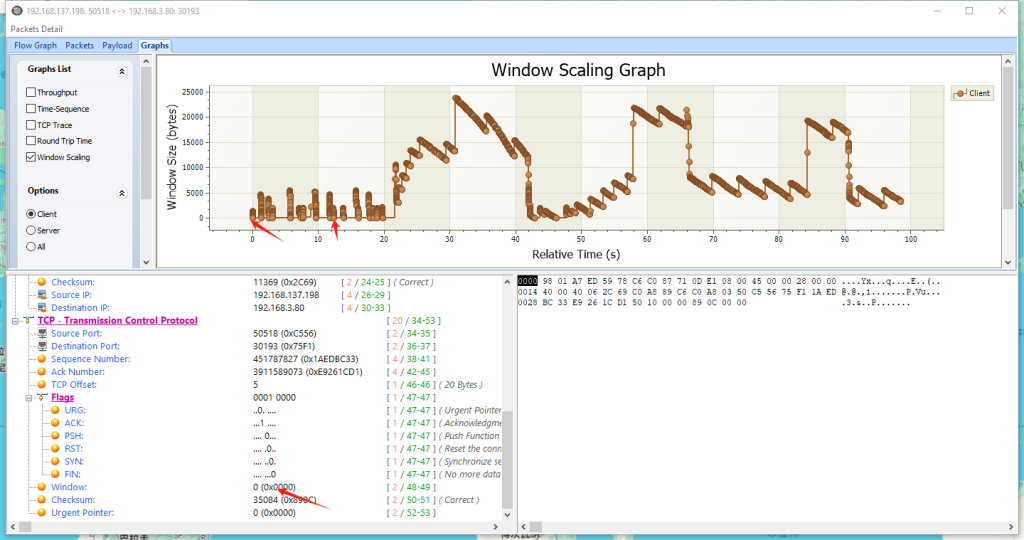Enable the Round Trip Time checkbox
Viewport: 1024px width, 540px height.
tap(31, 140)
